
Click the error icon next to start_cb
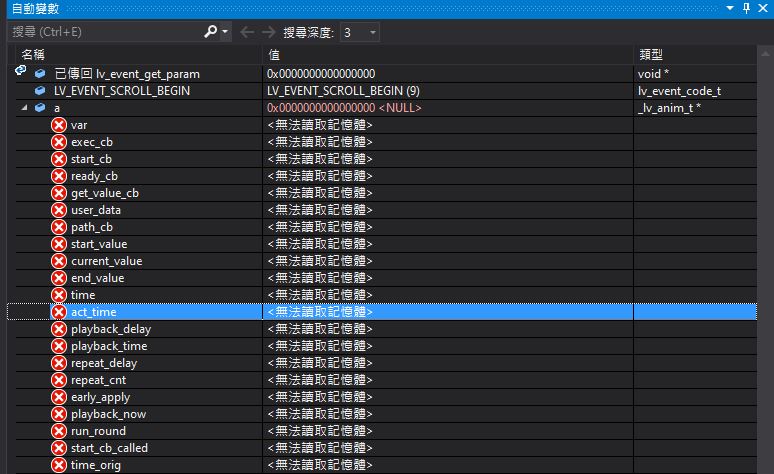59,159
